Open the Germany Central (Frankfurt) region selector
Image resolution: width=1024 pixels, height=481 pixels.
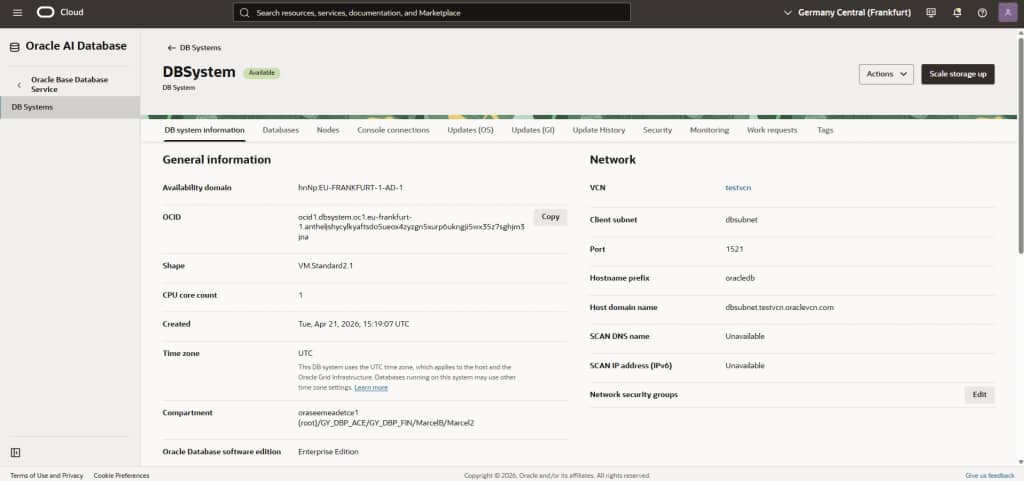pyautogui.click(x=846, y=12)
